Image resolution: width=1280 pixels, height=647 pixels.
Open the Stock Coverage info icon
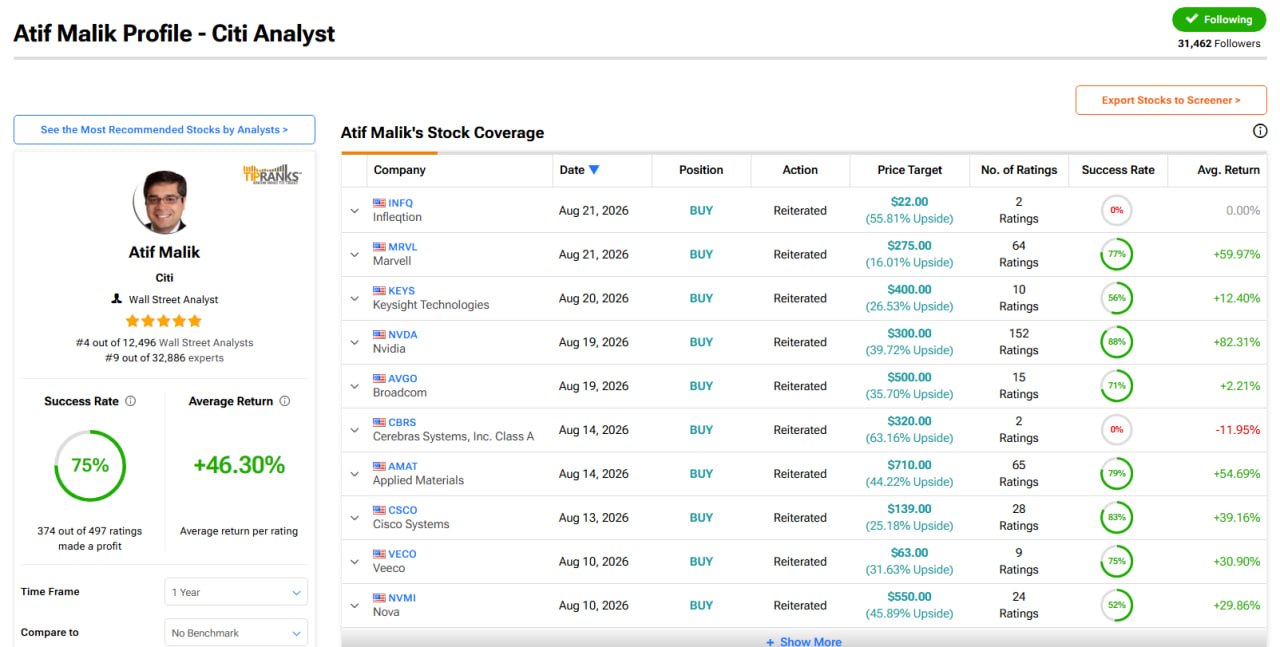click(x=1260, y=131)
